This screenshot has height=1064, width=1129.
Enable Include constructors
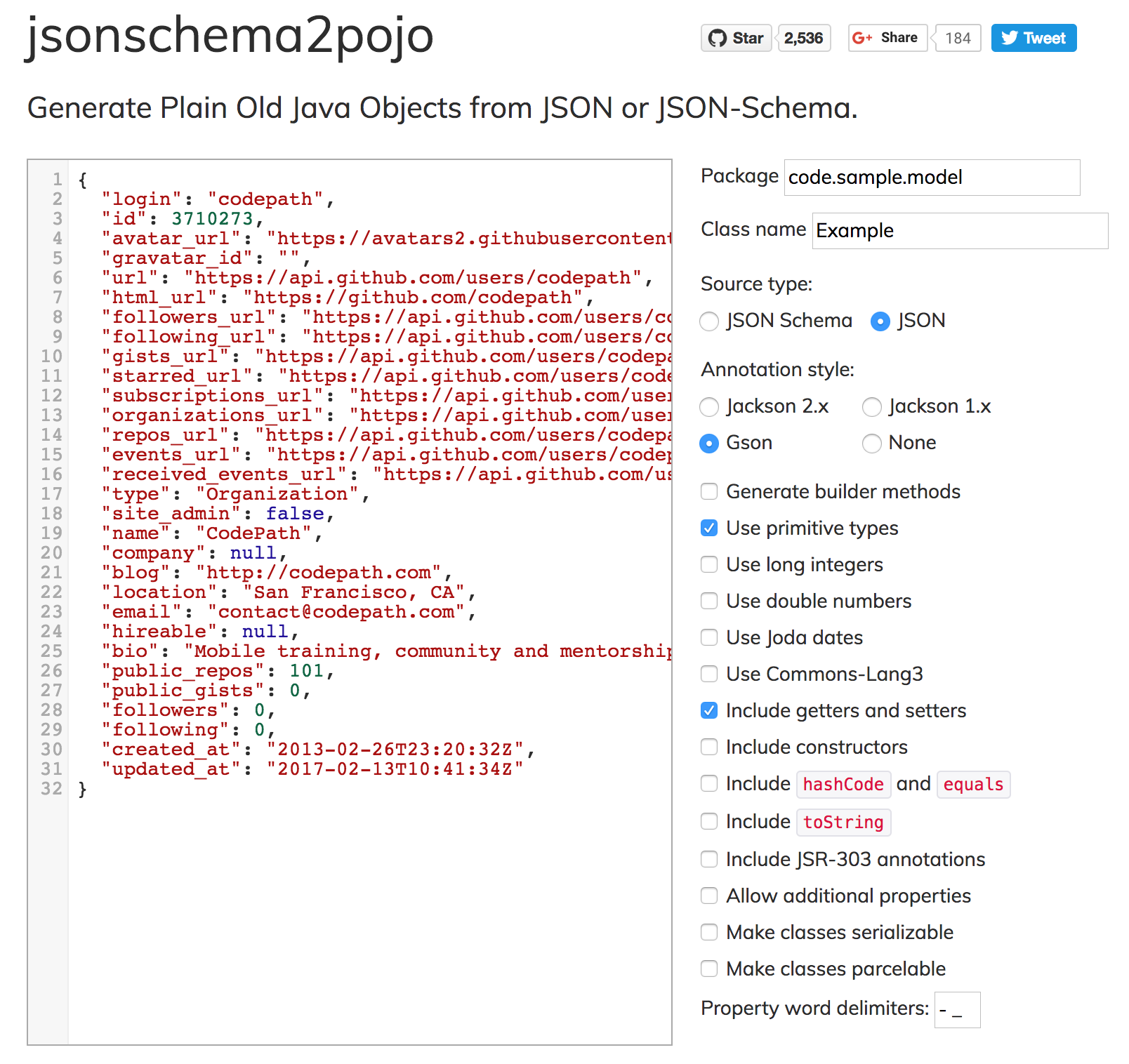(709, 747)
